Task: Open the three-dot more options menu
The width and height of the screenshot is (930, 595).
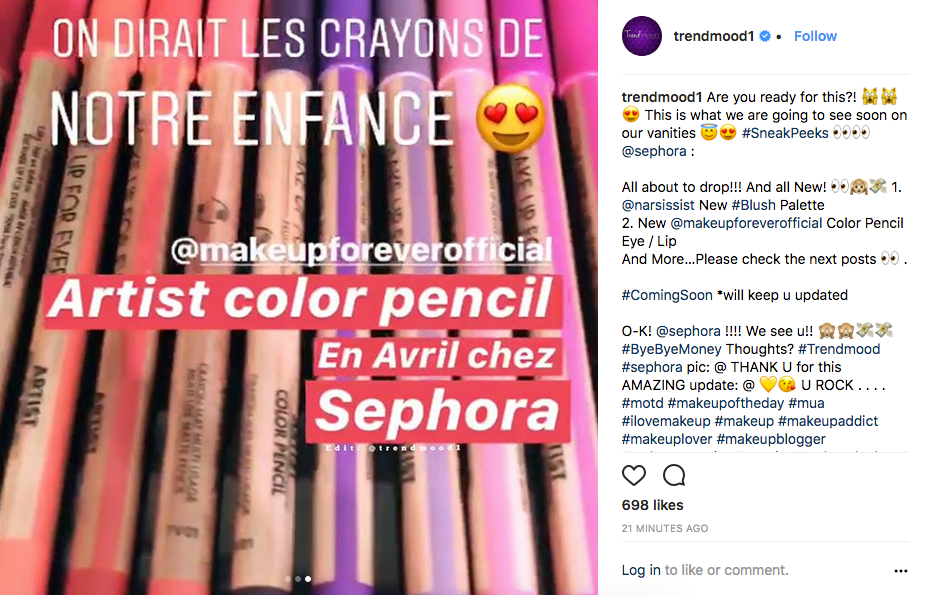Action: (x=900, y=571)
